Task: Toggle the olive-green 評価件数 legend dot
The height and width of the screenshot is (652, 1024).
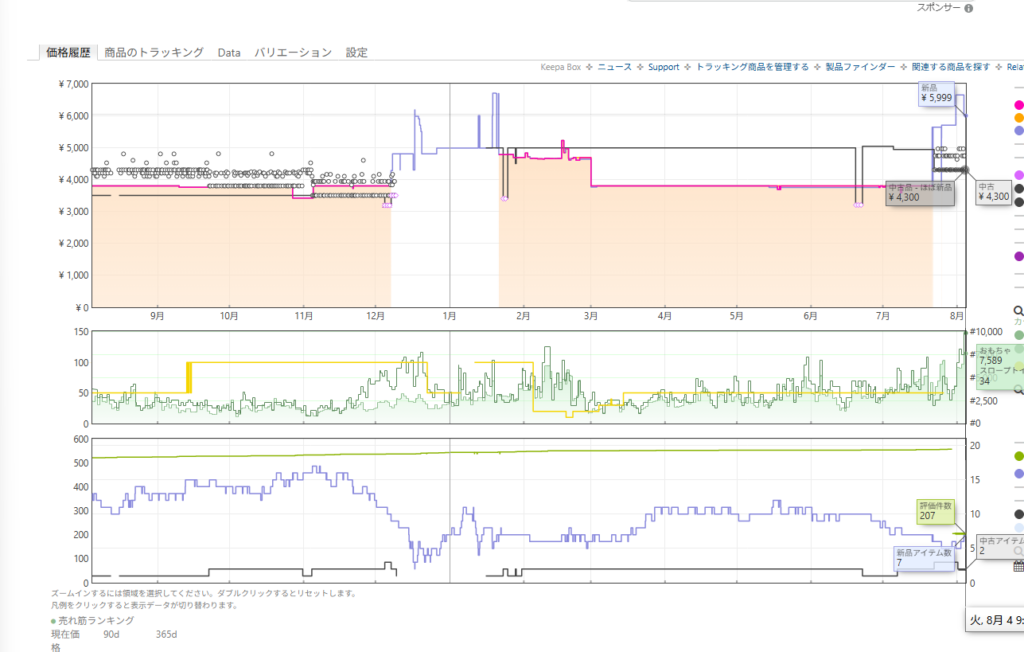Action: coord(1018,456)
